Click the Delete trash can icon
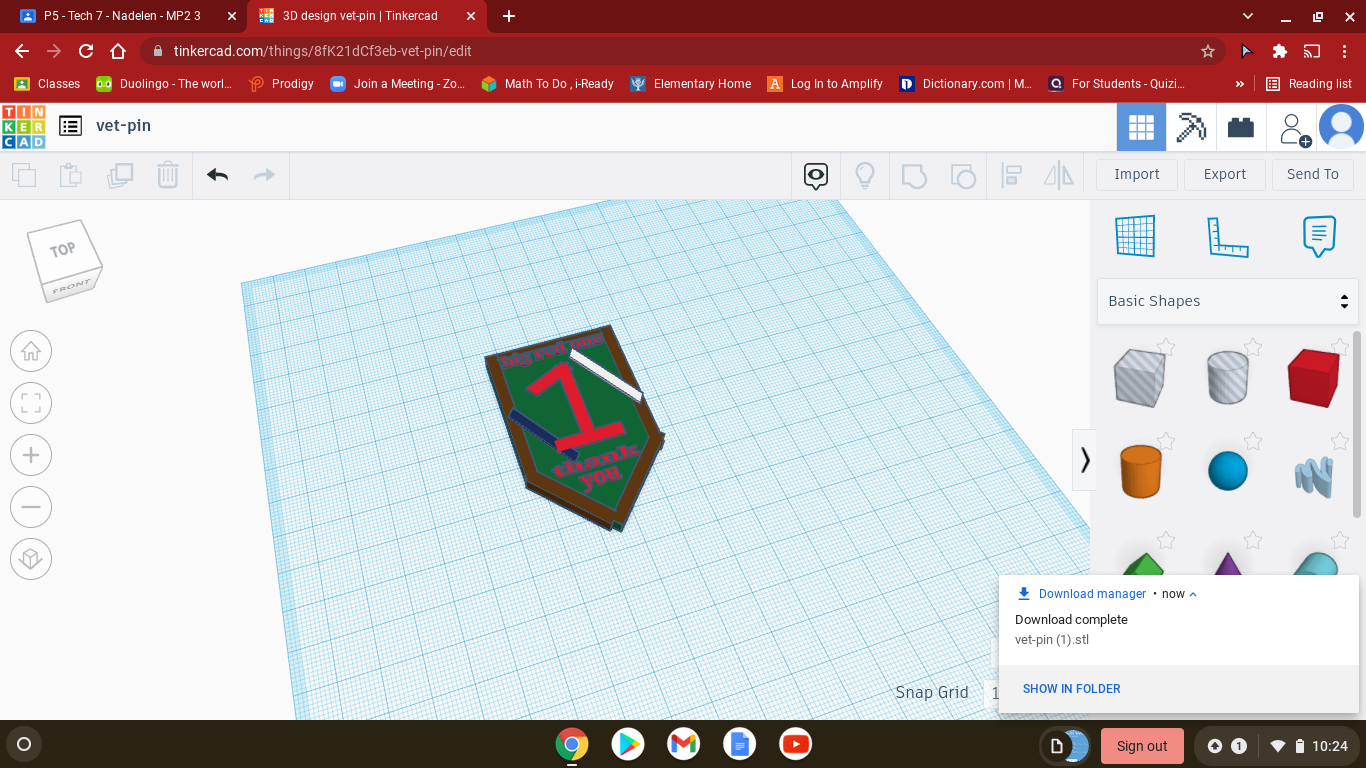 click(x=167, y=175)
